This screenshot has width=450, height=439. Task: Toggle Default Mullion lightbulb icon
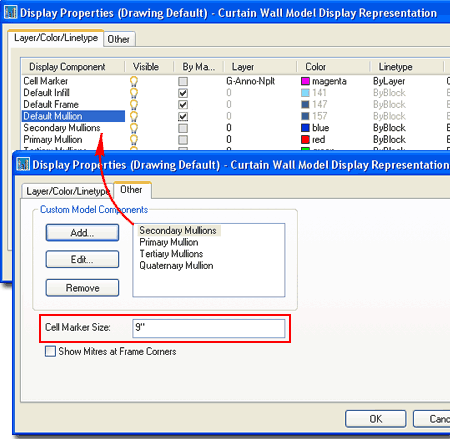[x=134, y=116]
